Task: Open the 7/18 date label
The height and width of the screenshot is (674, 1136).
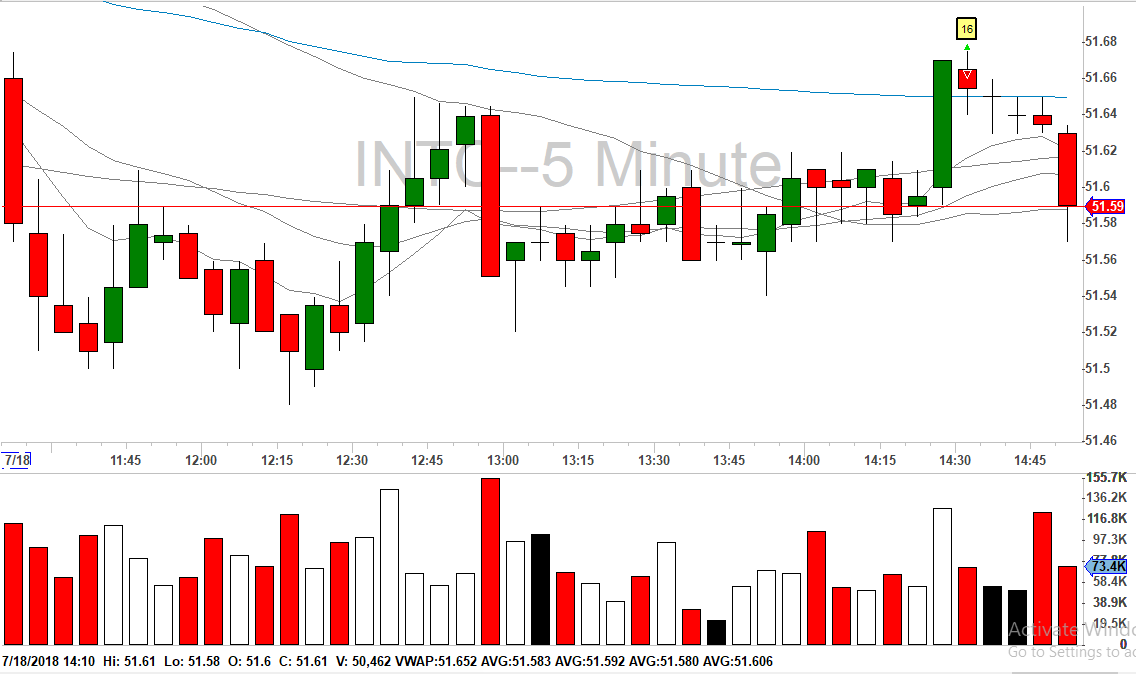Action: tap(17, 460)
